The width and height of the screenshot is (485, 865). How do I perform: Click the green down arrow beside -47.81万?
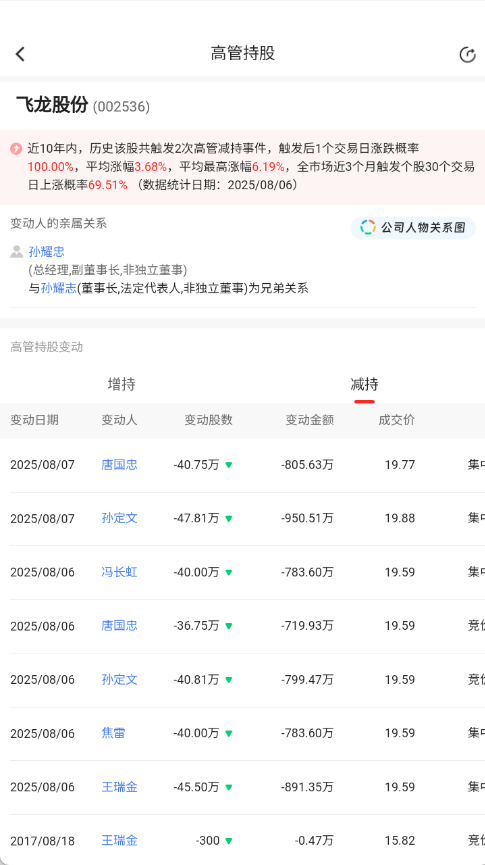point(228,519)
